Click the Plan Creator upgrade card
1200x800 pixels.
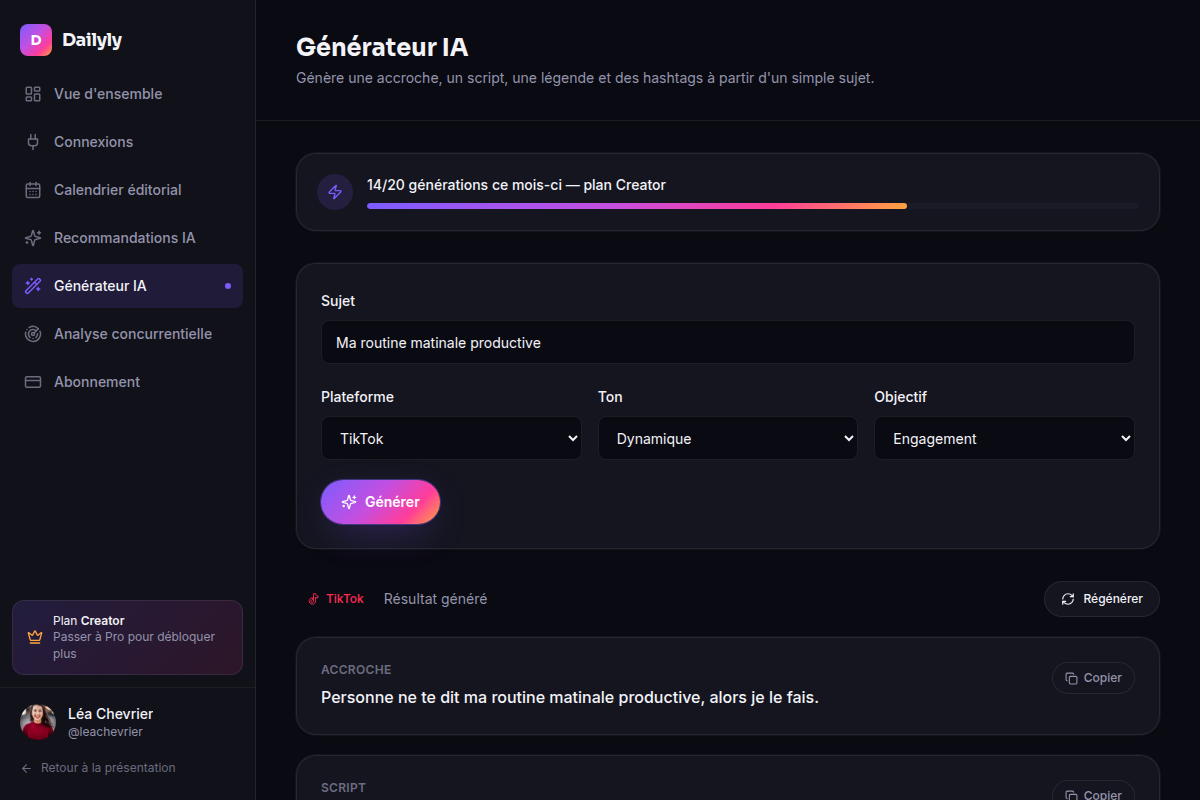[127, 637]
